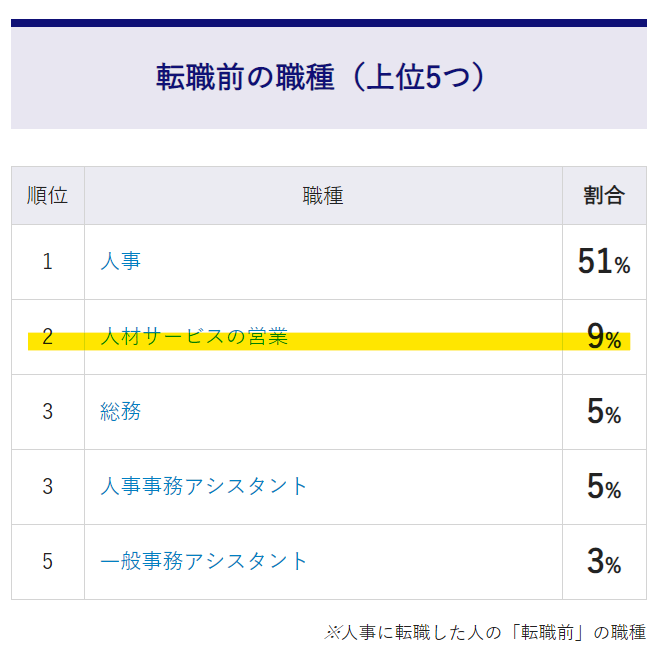Select the 割合 column header

coord(603,195)
